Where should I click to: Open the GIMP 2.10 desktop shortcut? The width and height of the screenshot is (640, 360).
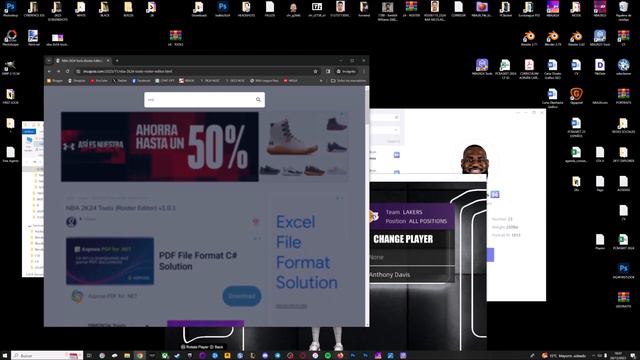(x=10, y=67)
